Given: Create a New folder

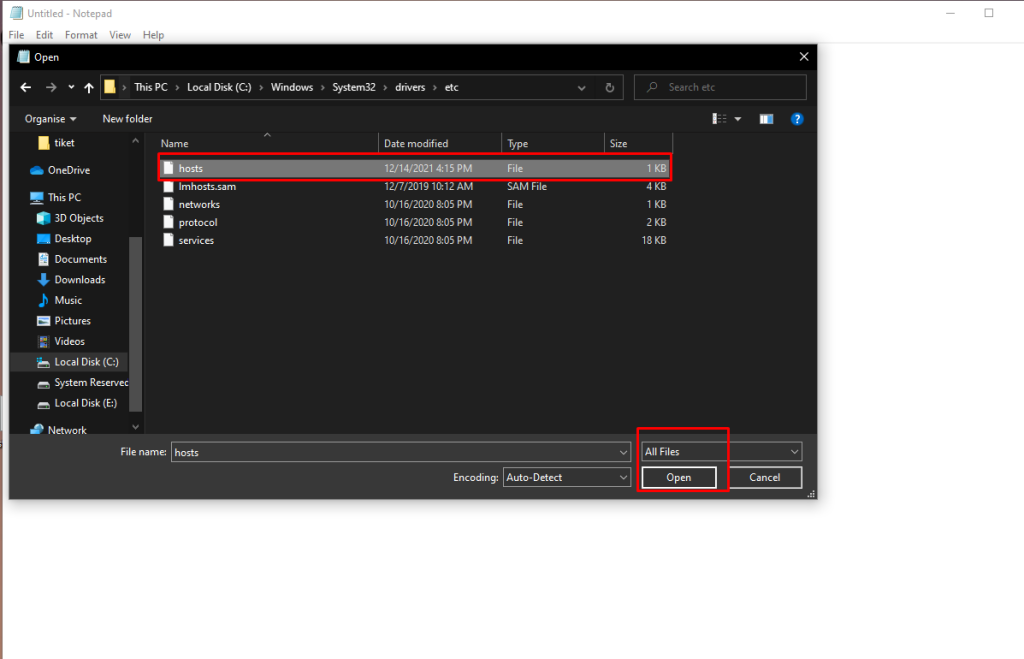Looking at the screenshot, I should (127, 119).
